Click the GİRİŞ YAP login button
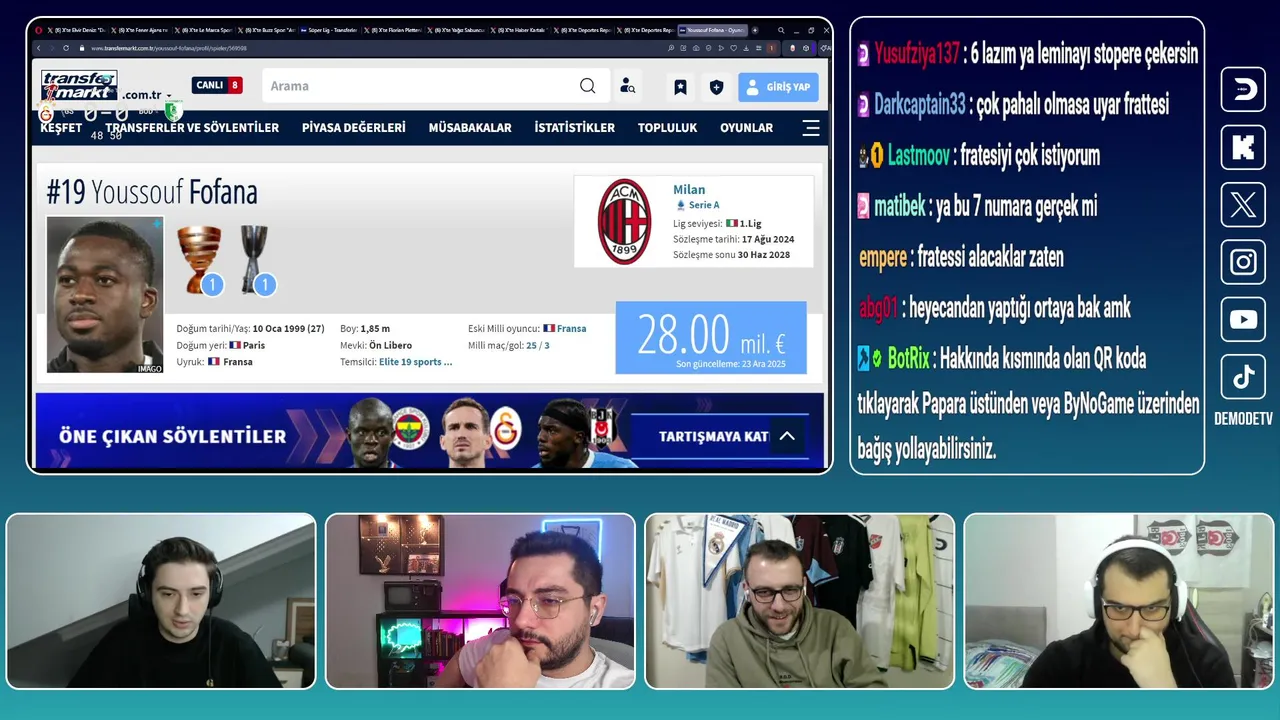 778,87
